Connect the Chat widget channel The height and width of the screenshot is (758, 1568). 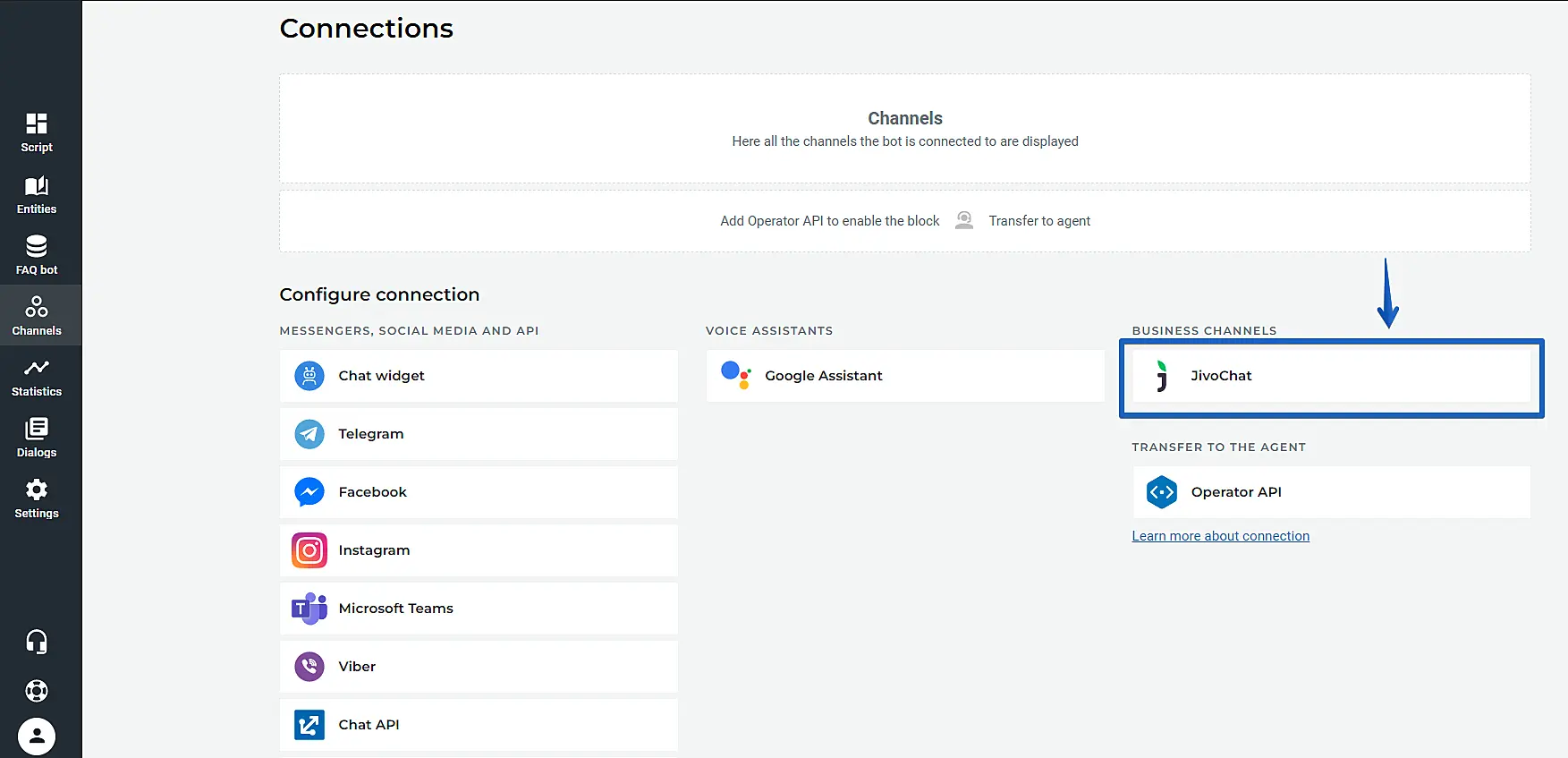click(479, 376)
